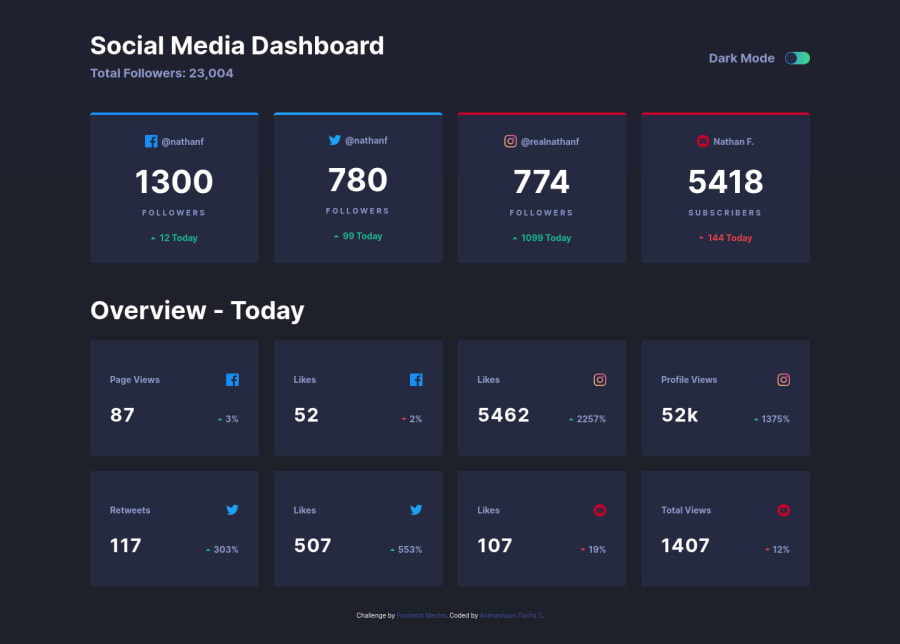Select the Instagram icon next to @realnathanf
This screenshot has height=644, width=900.
coord(511,141)
